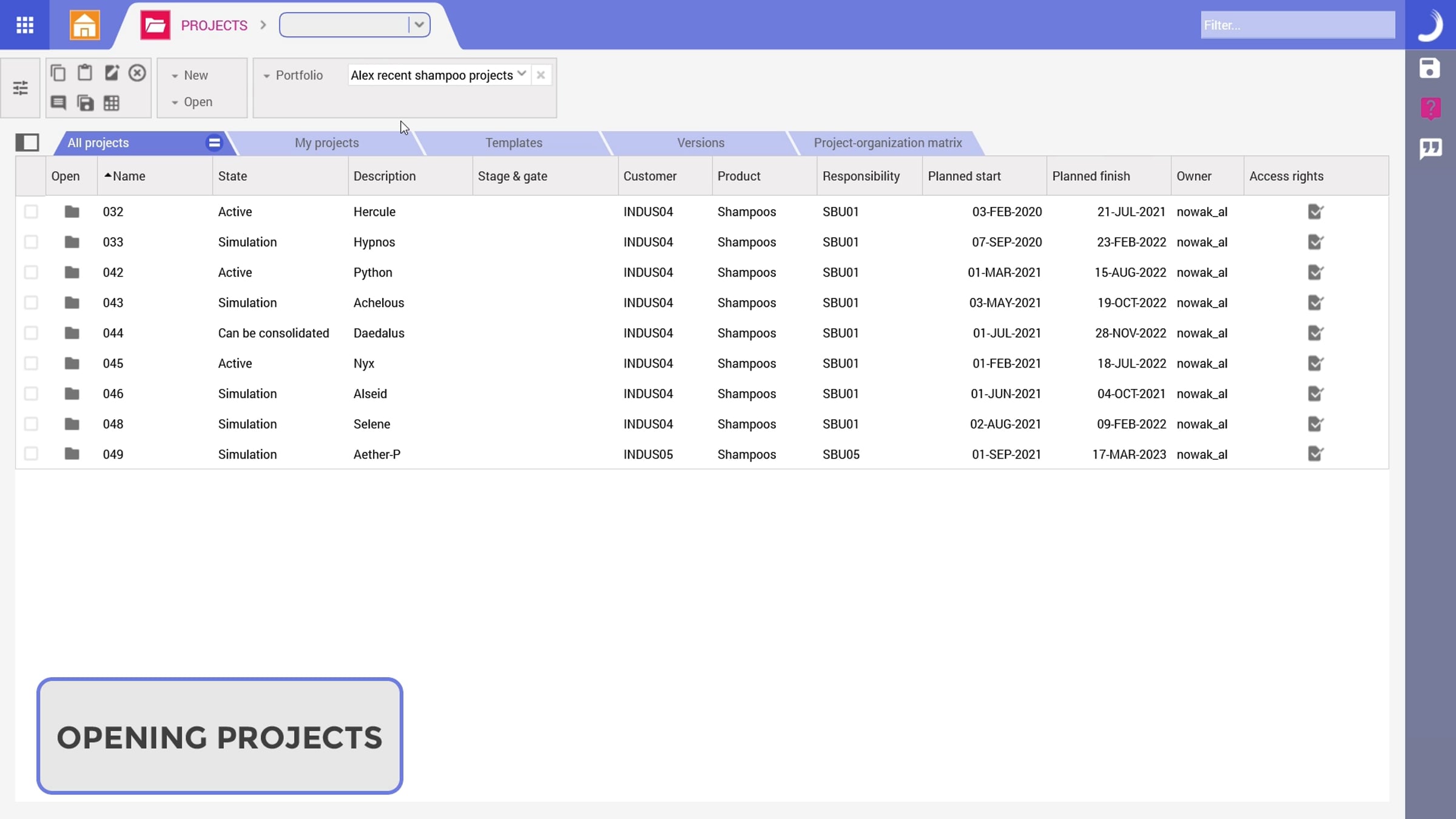Viewport: 1456px width, 819px height.
Task: Click in the Filter search field
Action: (x=1298, y=25)
